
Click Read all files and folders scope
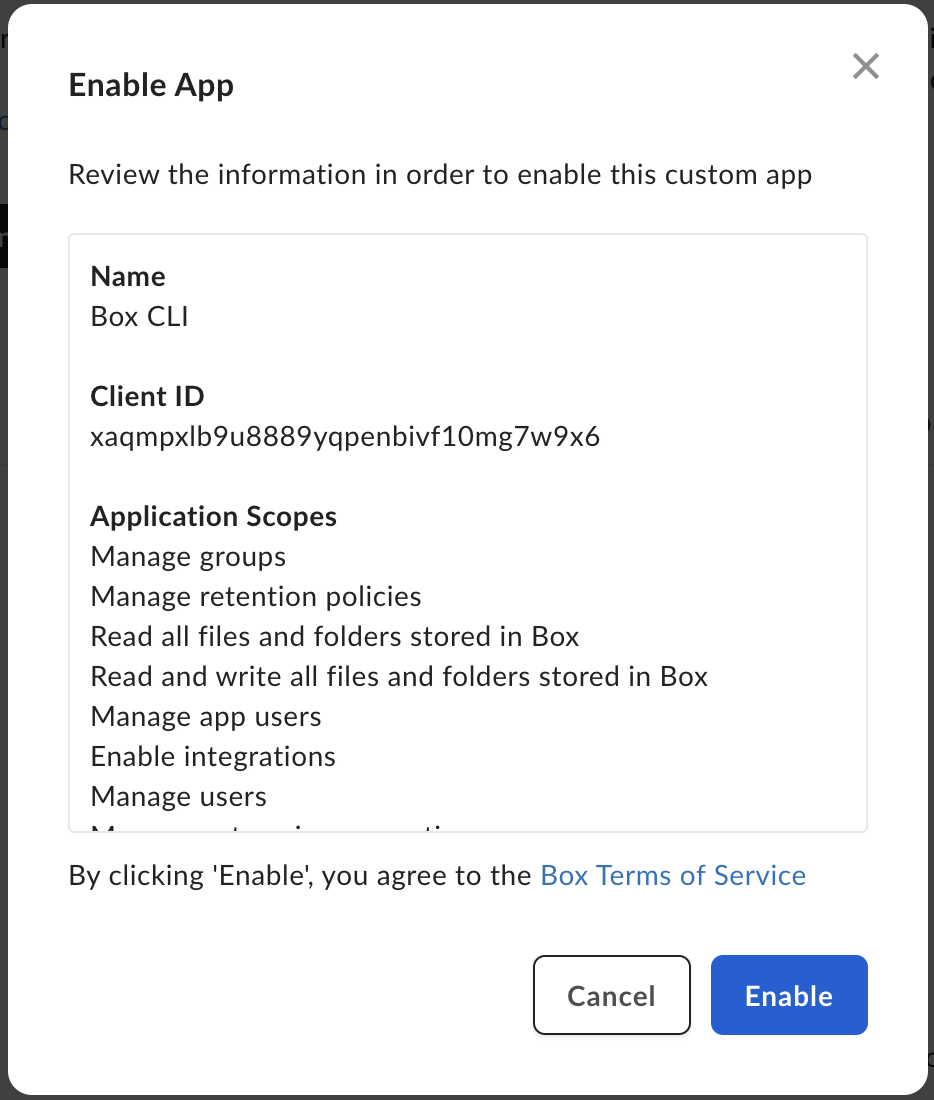tap(335, 637)
